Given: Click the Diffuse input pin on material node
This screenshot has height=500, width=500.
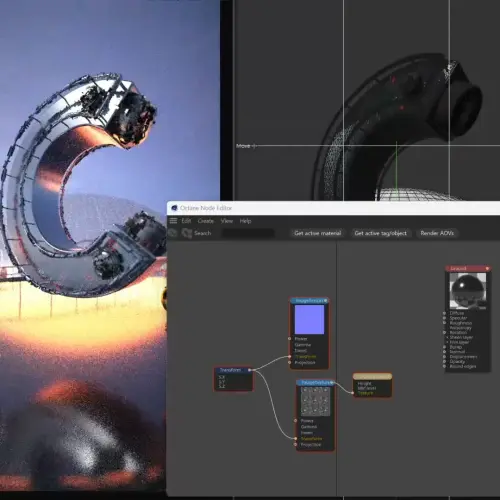Looking at the screenshot, I should (x=444, y=313).
